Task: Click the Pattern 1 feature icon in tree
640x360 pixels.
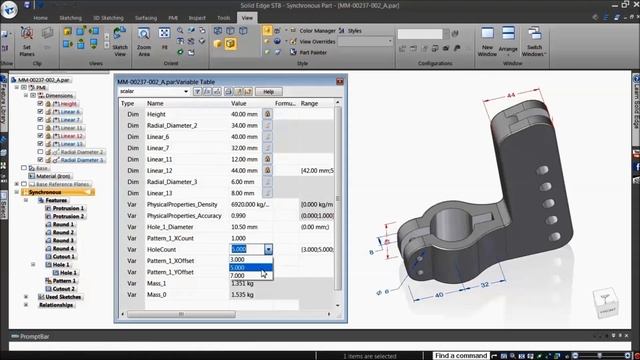Action: click(x=48, y=281)
